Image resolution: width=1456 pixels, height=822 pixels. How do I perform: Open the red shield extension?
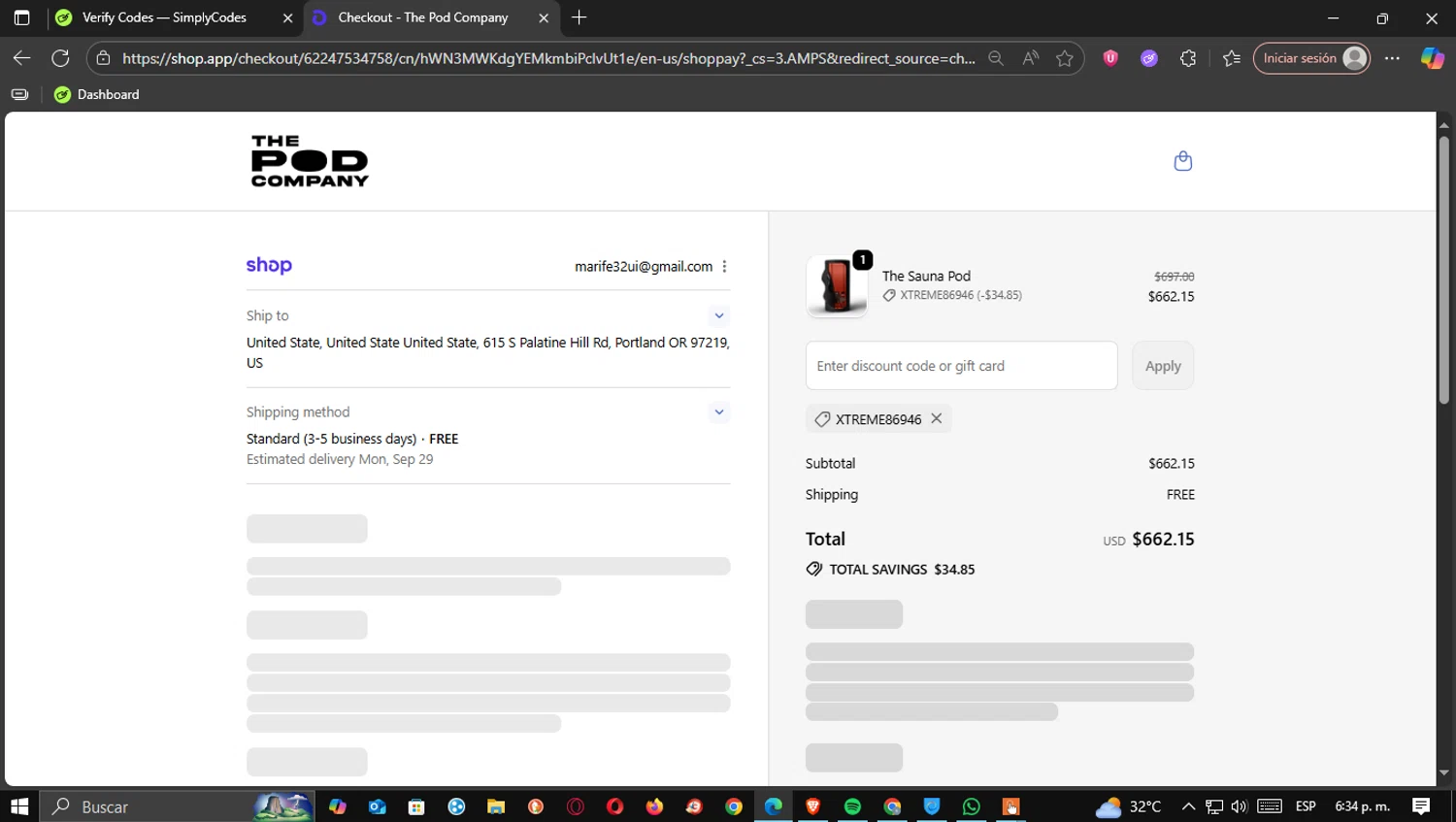pyautogui.click(x=1110, y=58)
